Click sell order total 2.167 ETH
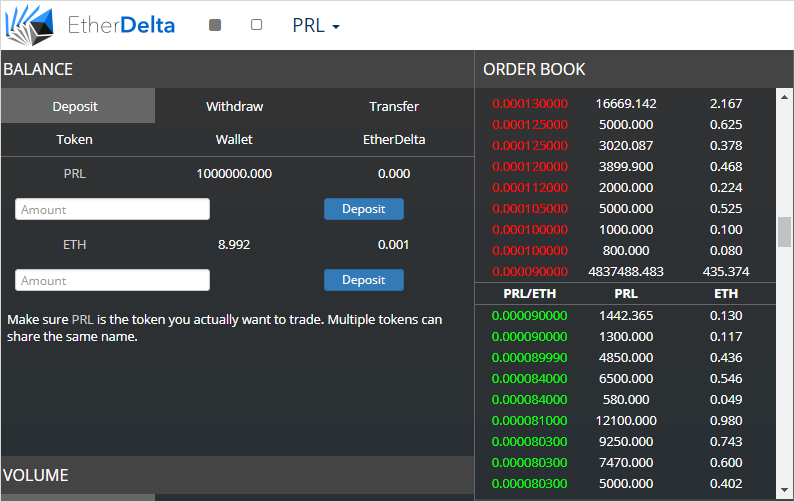 point(726,103)
